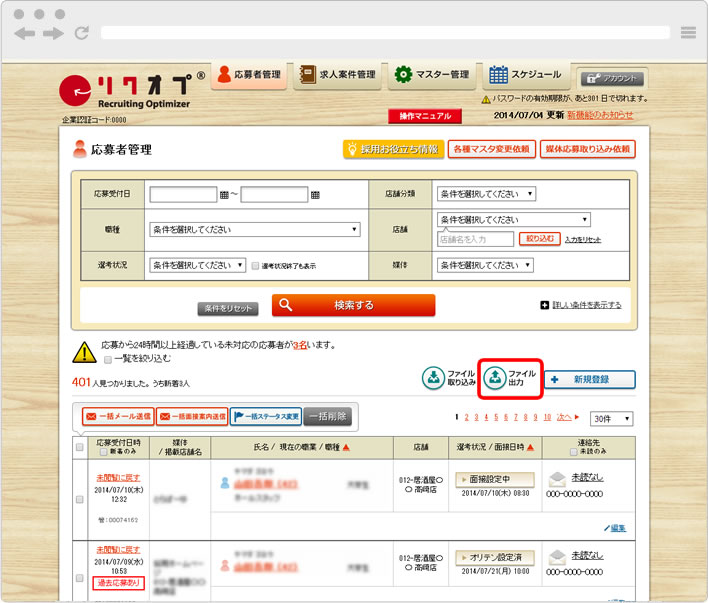The image size is (708, 603).
Task: Focus the 応募受付日 end date field
Action: [274, 195]
